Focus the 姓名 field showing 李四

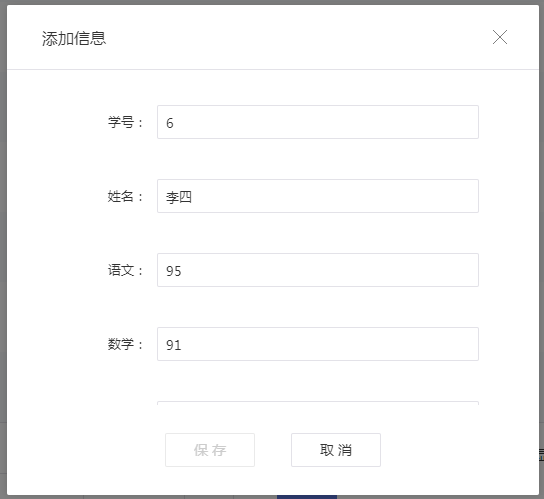click(318, 196)
